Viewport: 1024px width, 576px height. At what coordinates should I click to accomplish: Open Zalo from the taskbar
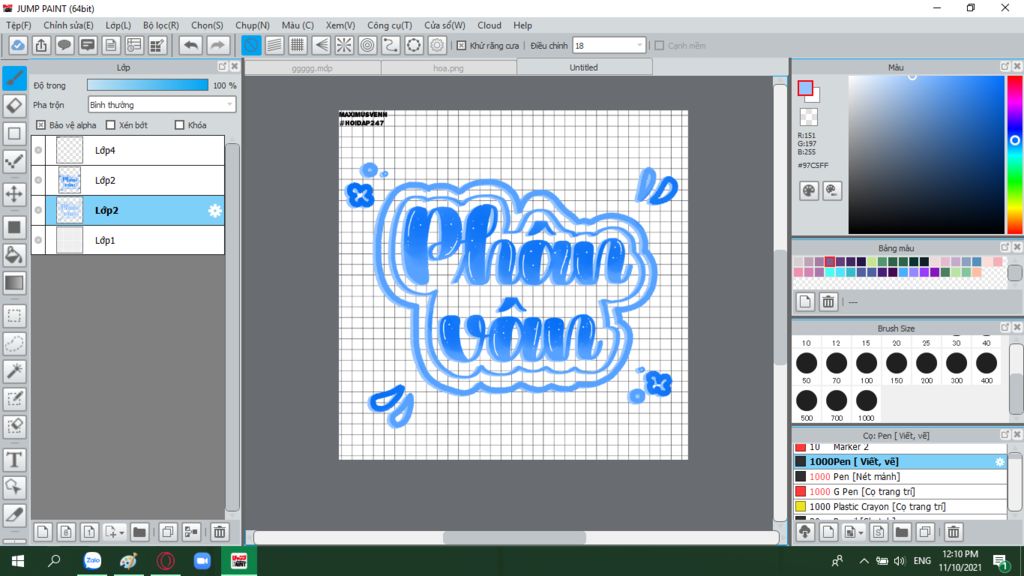point(92,561)
